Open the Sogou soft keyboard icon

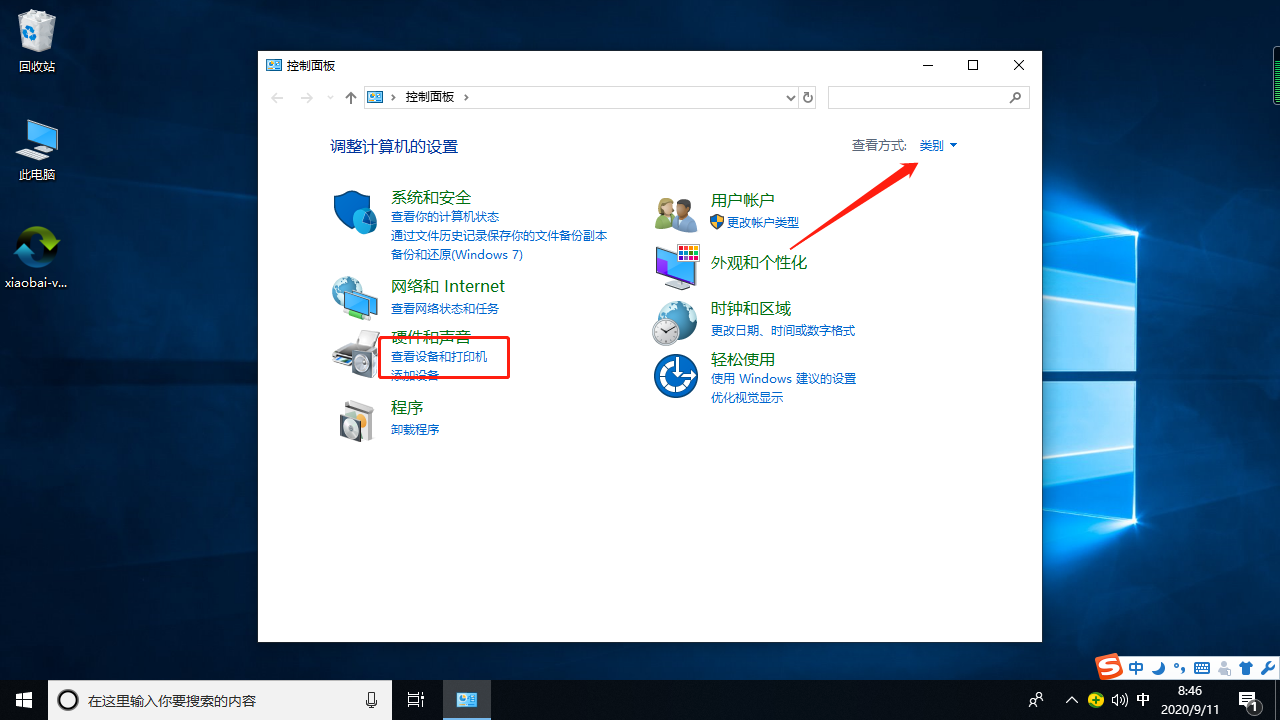click(x=1202, y=668)
